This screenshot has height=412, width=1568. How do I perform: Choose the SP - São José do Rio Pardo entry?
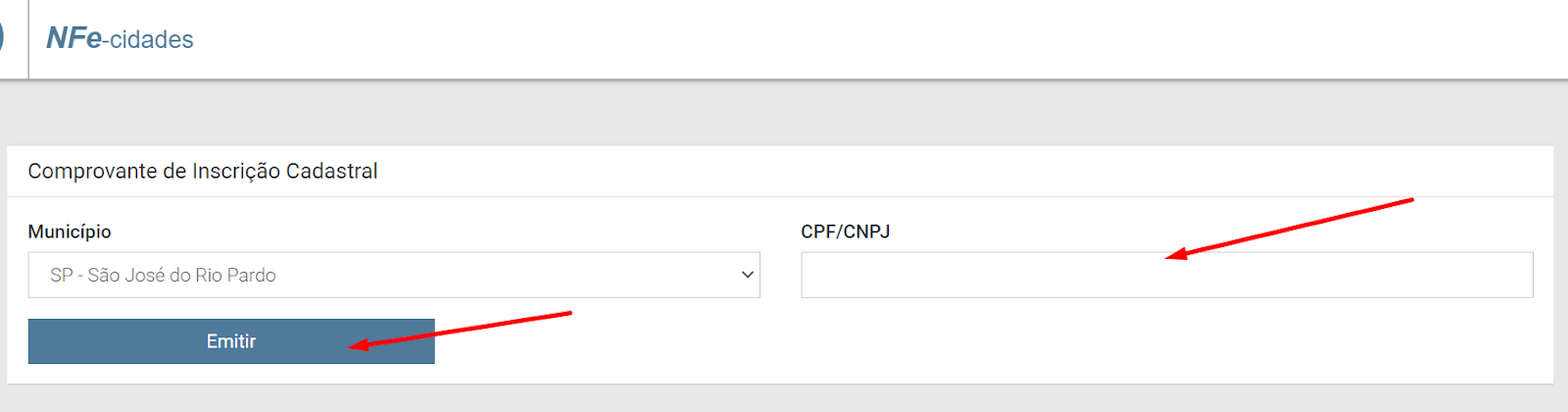(x=163, y=276)
